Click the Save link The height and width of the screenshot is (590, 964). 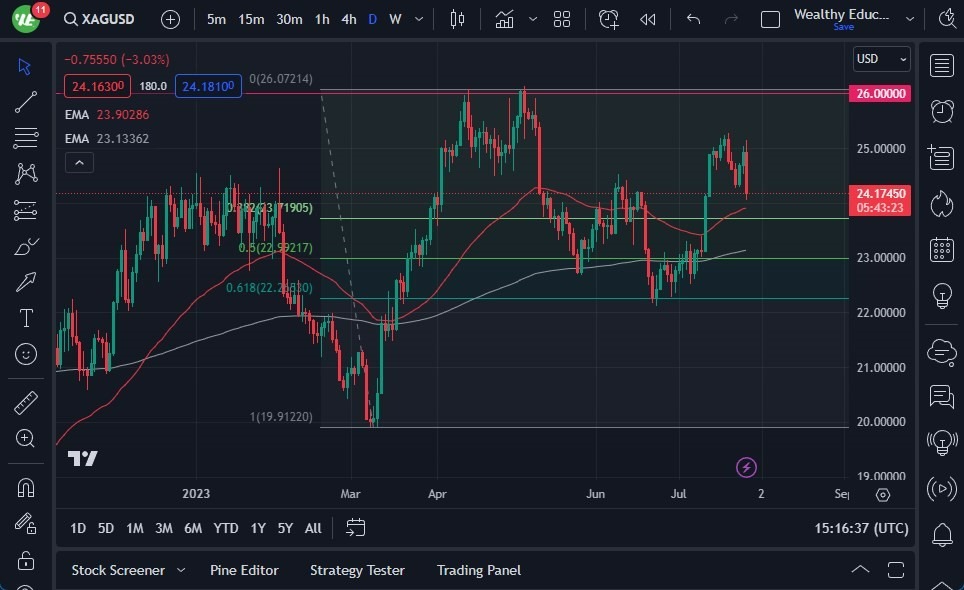(x=845, y=27)
